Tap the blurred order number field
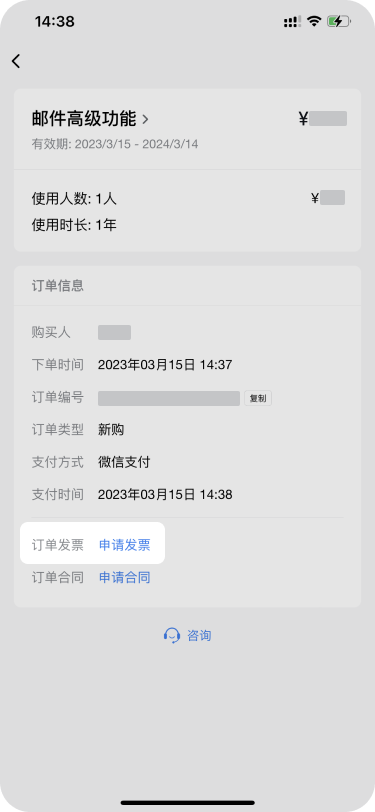This screenshot has height=812, width=375. [169, 398]
